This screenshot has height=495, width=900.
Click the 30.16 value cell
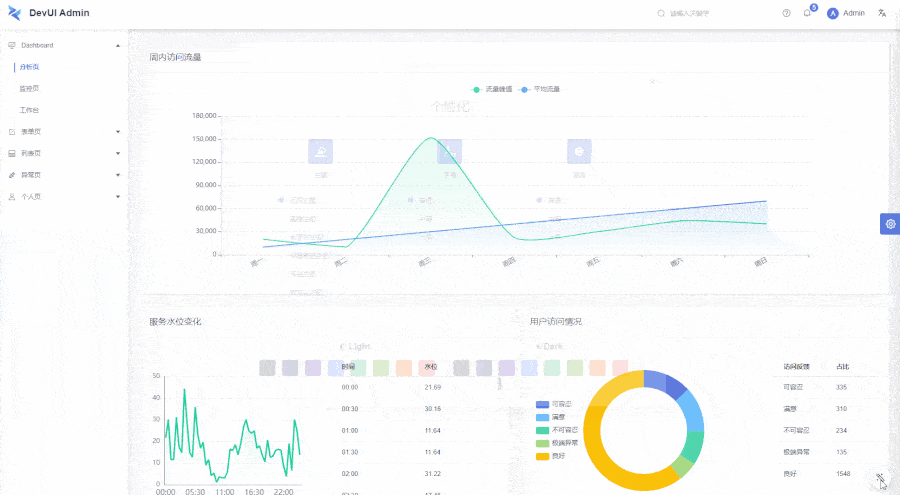(x=433, y=409)
